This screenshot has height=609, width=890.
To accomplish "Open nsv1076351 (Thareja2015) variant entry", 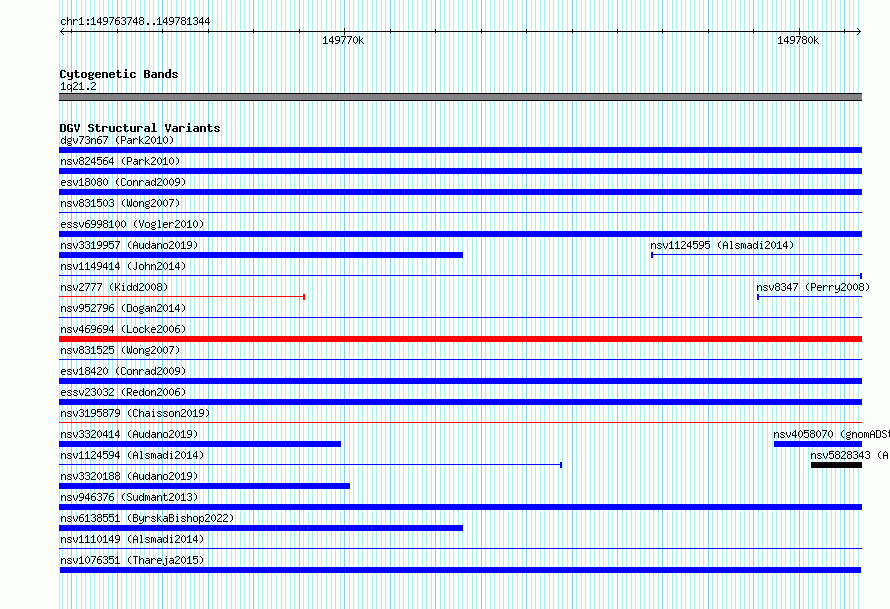I will (x=132, y=560).
